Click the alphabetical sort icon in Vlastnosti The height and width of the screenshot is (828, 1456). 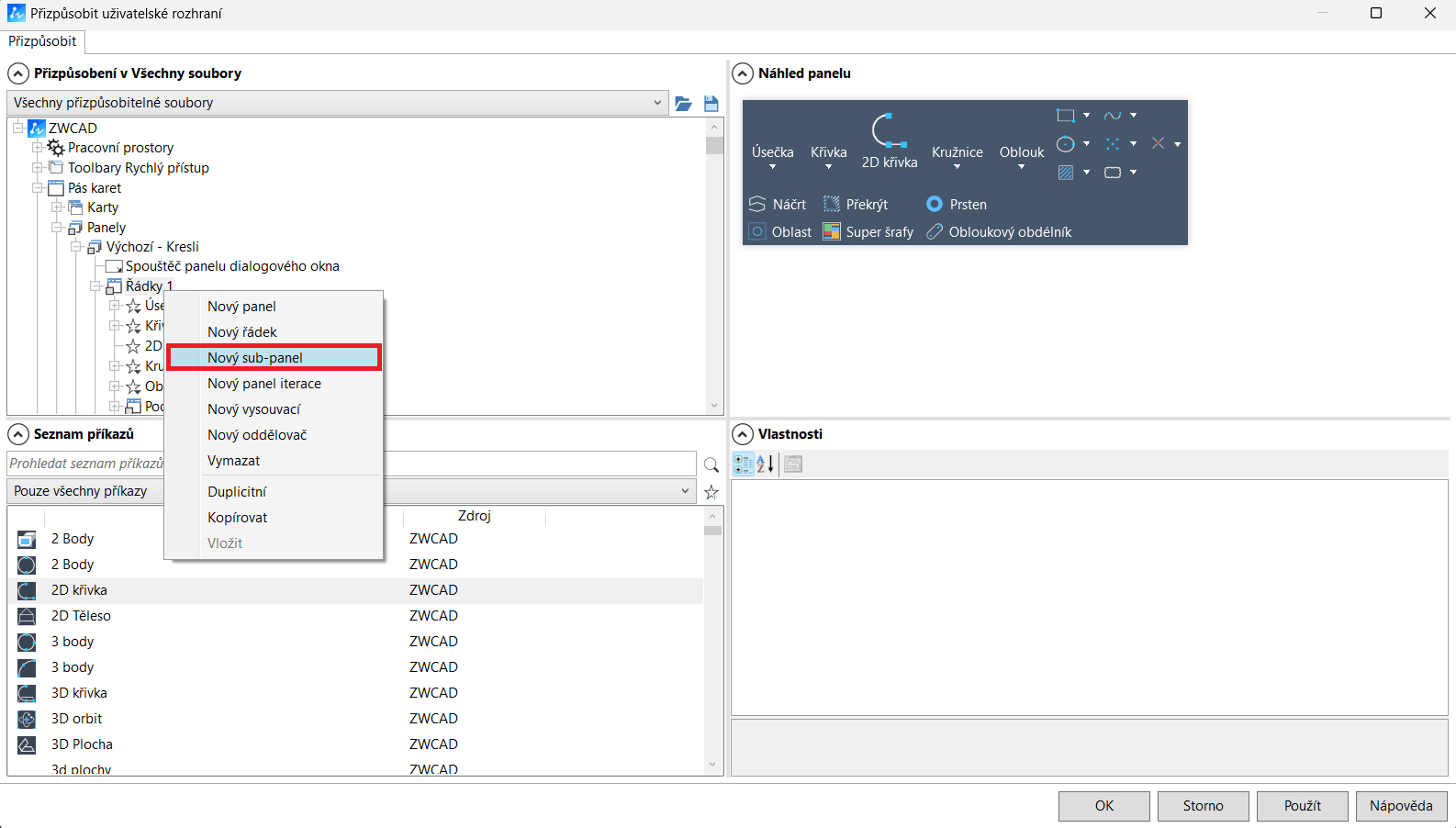(766, 464)
